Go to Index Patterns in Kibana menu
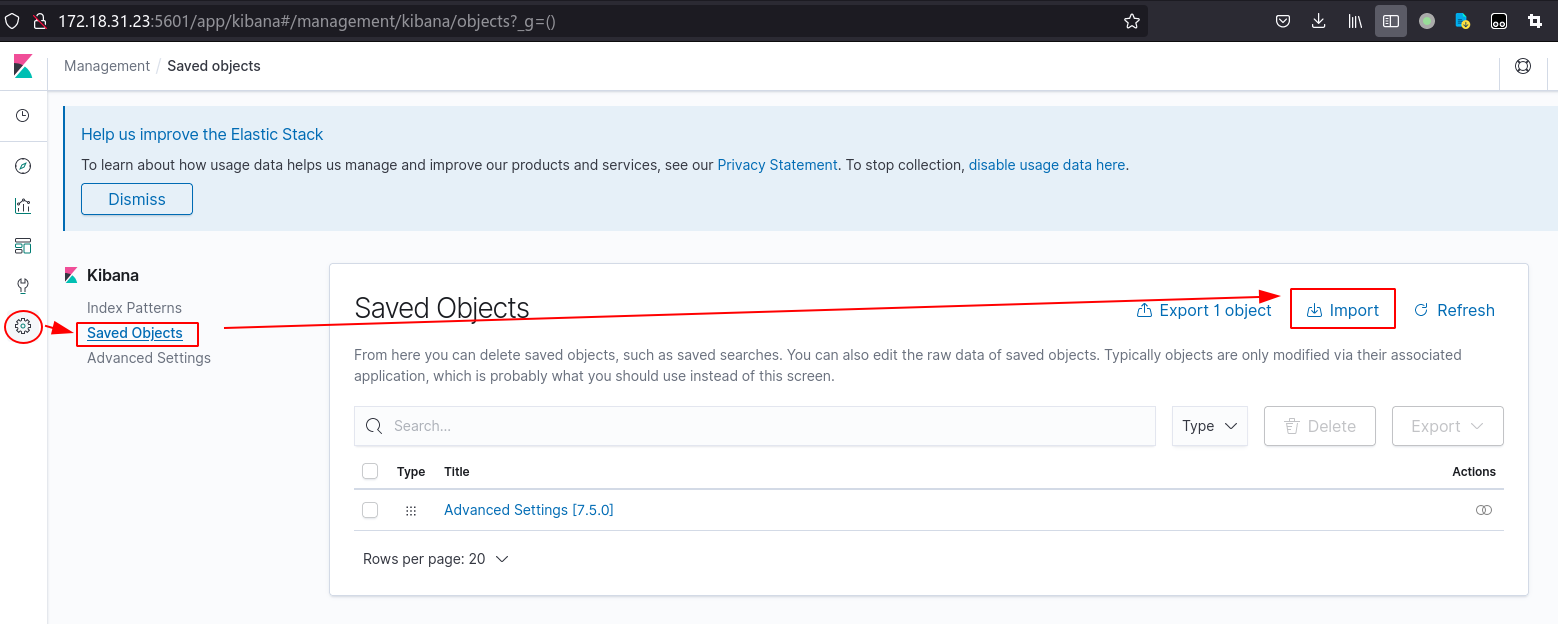 (x=134, y=308)
